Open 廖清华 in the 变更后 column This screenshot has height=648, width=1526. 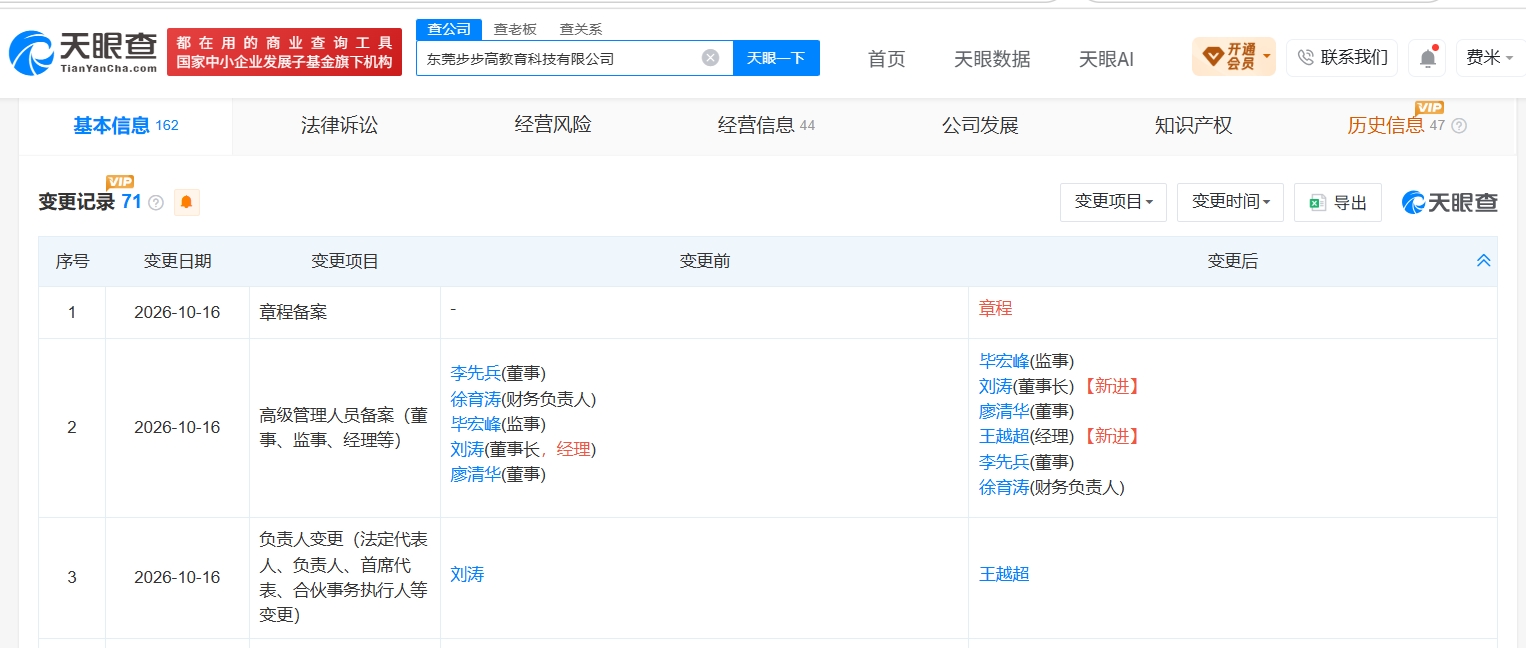click(1004, 411)
